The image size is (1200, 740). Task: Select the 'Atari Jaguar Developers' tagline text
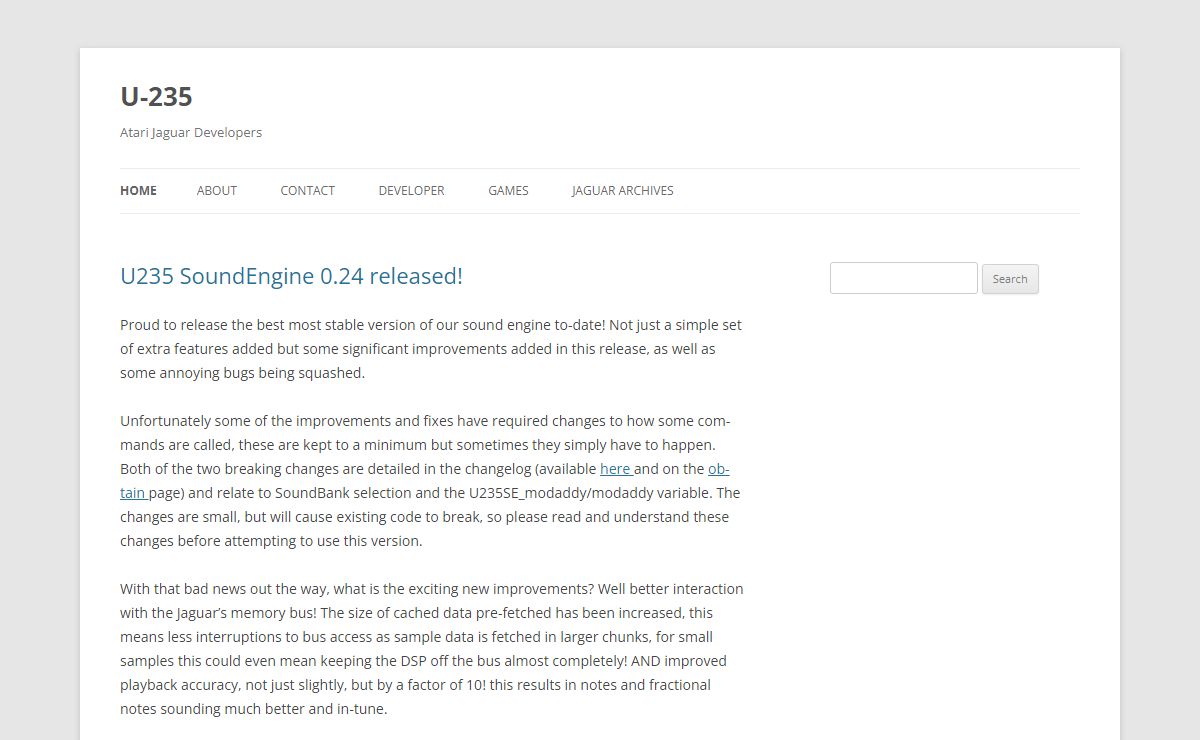[x=191, y=132]
